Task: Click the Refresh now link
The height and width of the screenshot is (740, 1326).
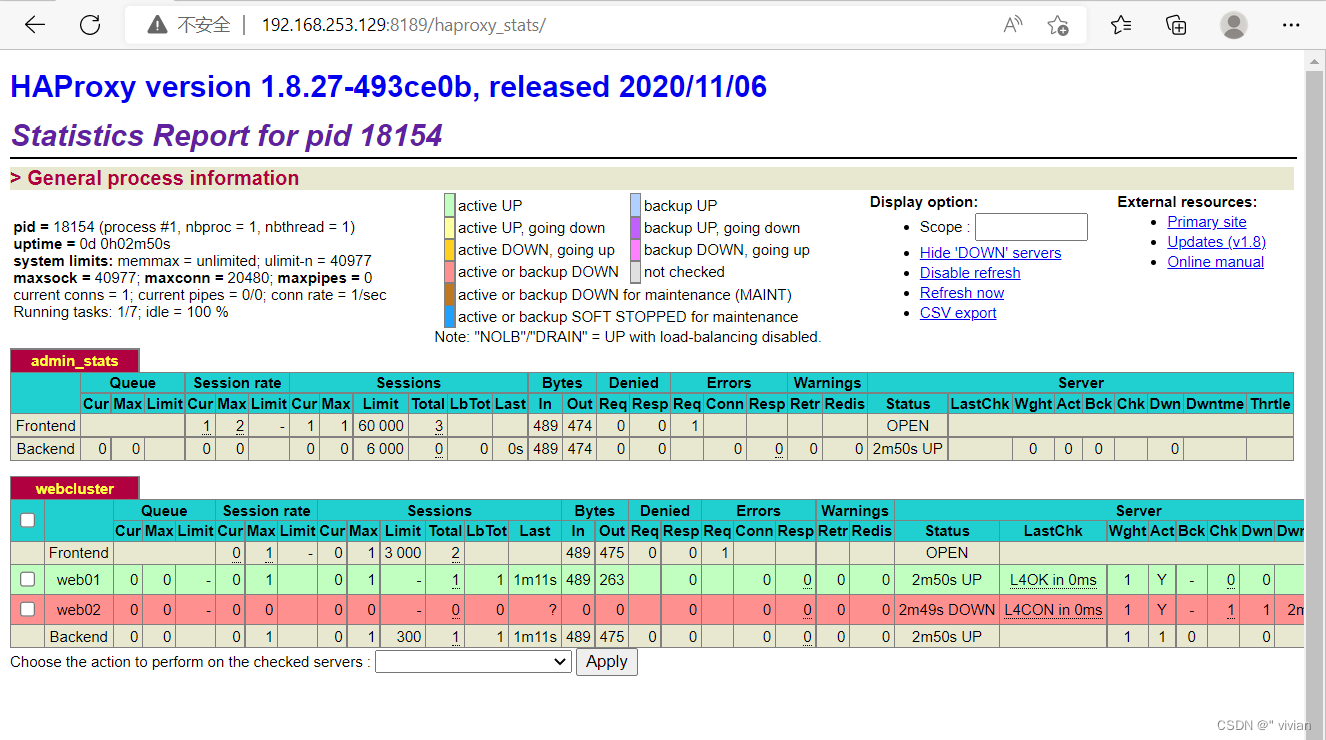Action: click(961, 292)
